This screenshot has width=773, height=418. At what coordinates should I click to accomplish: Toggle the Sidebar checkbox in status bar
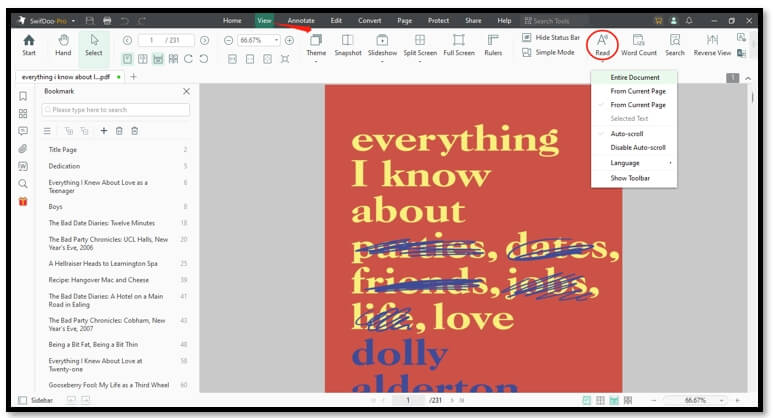pos(22,400)
